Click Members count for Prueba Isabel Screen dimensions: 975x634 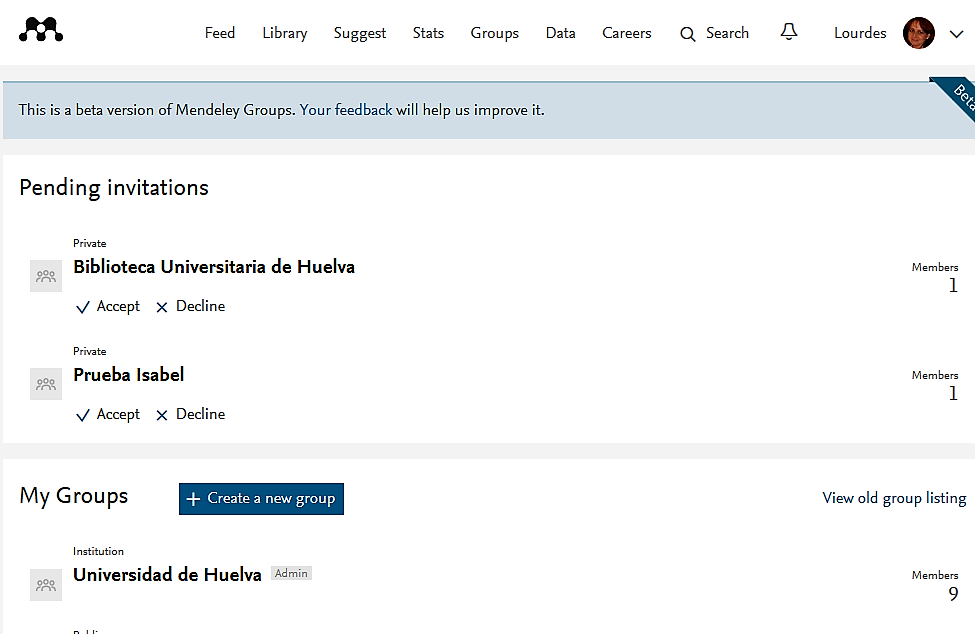point(953,393)
